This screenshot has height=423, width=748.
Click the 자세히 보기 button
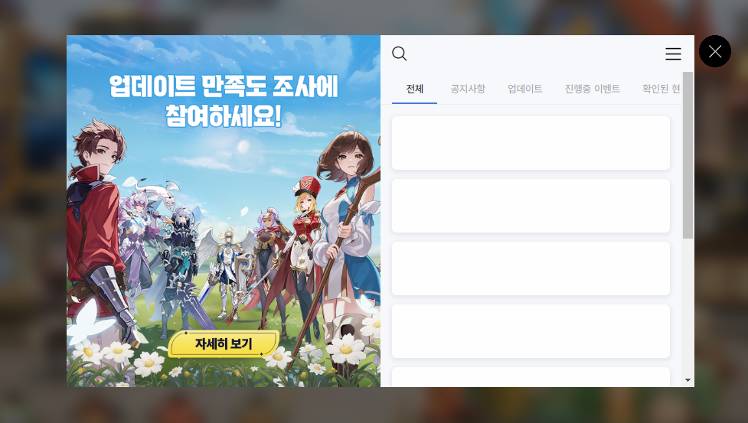tap(223, 343)
